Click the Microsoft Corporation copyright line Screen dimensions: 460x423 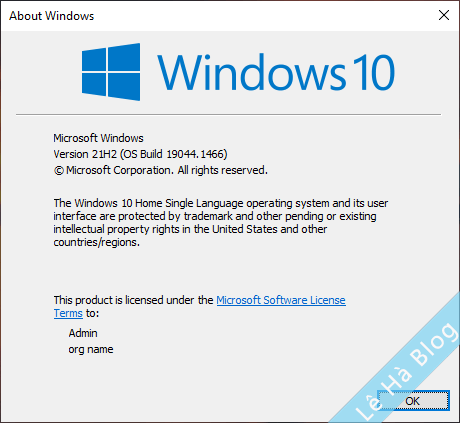[161, 170]
